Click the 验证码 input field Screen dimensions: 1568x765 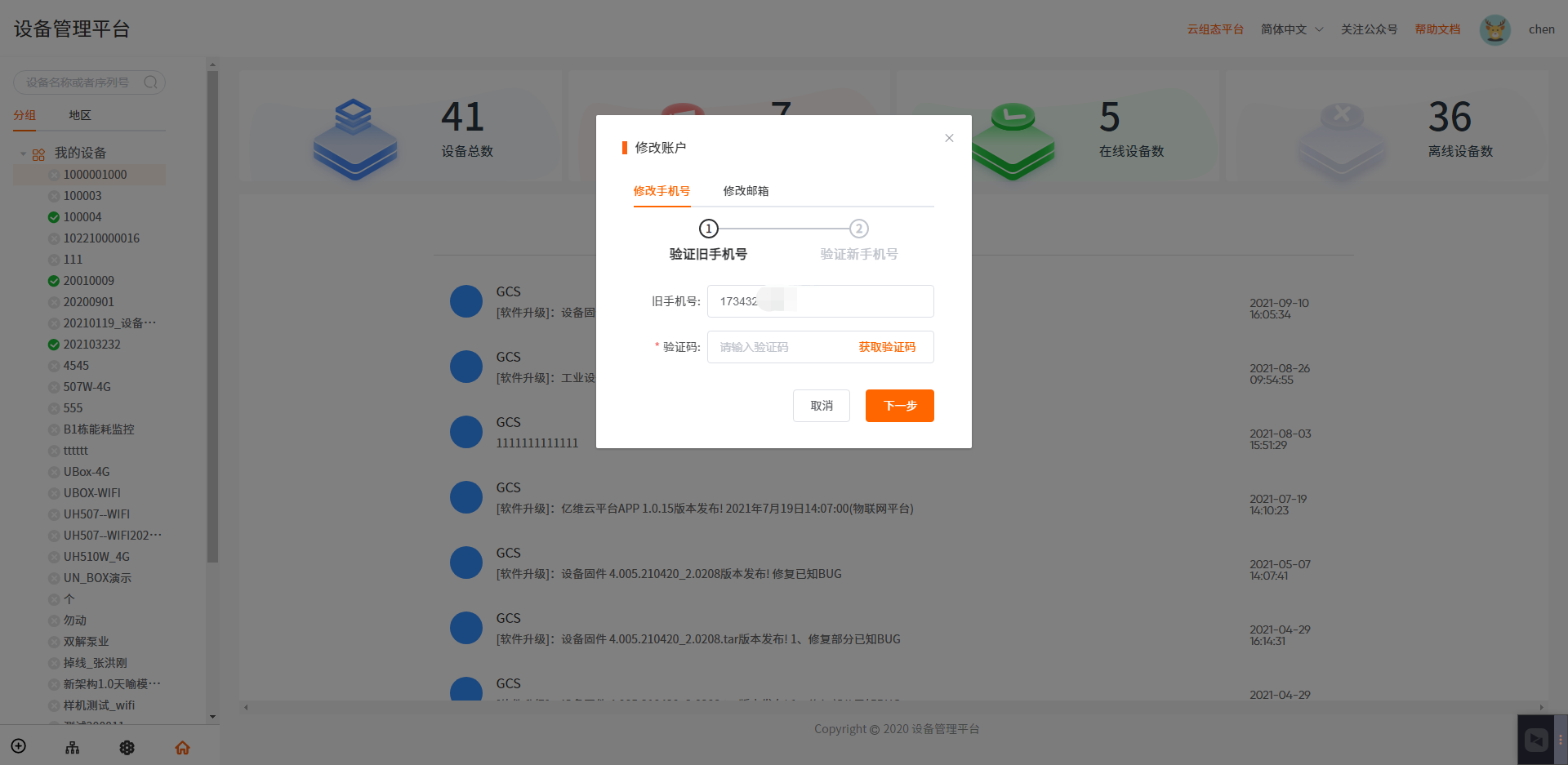(x=820, y=347)
